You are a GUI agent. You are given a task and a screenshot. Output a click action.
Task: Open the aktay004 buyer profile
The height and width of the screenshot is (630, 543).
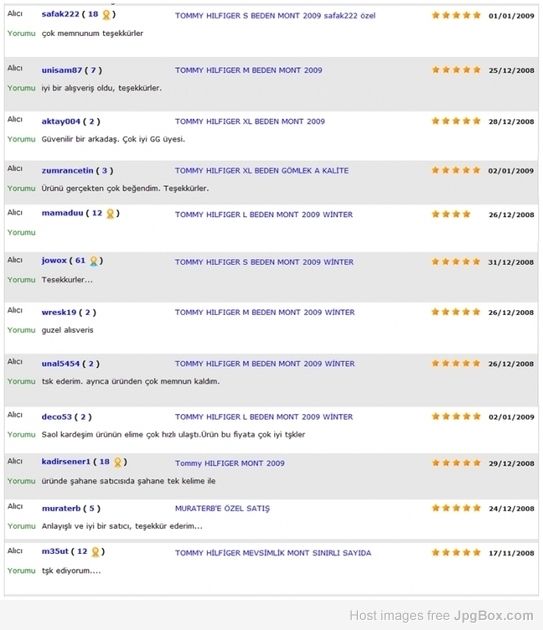[61, 121]
